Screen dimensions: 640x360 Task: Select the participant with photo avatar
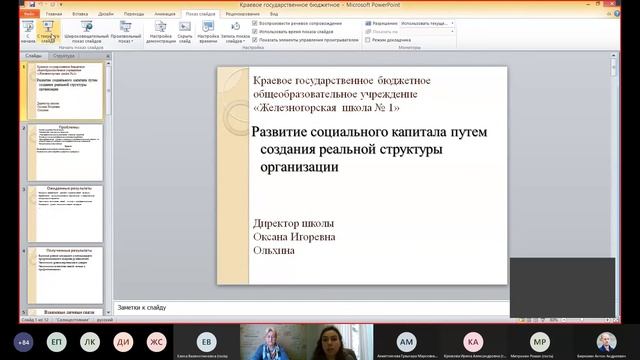point(606,342)
